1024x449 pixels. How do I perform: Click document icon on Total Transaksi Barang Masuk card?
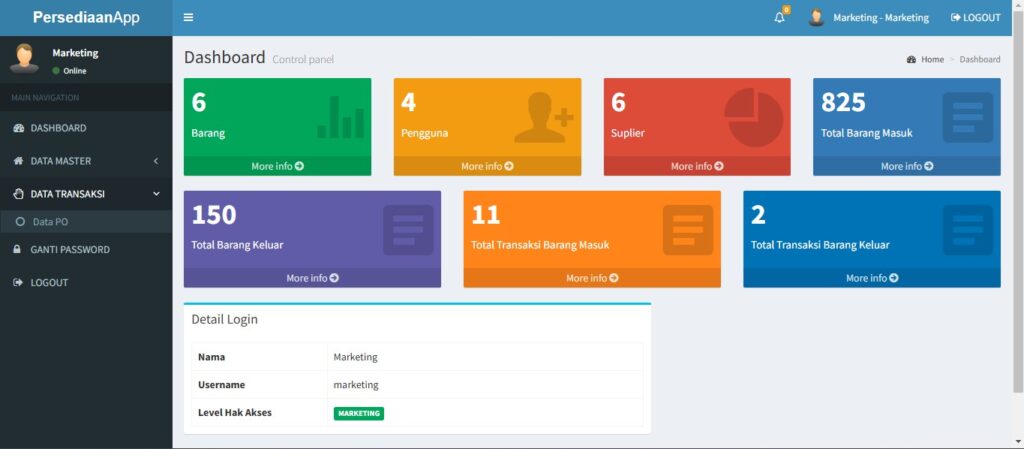688,230
